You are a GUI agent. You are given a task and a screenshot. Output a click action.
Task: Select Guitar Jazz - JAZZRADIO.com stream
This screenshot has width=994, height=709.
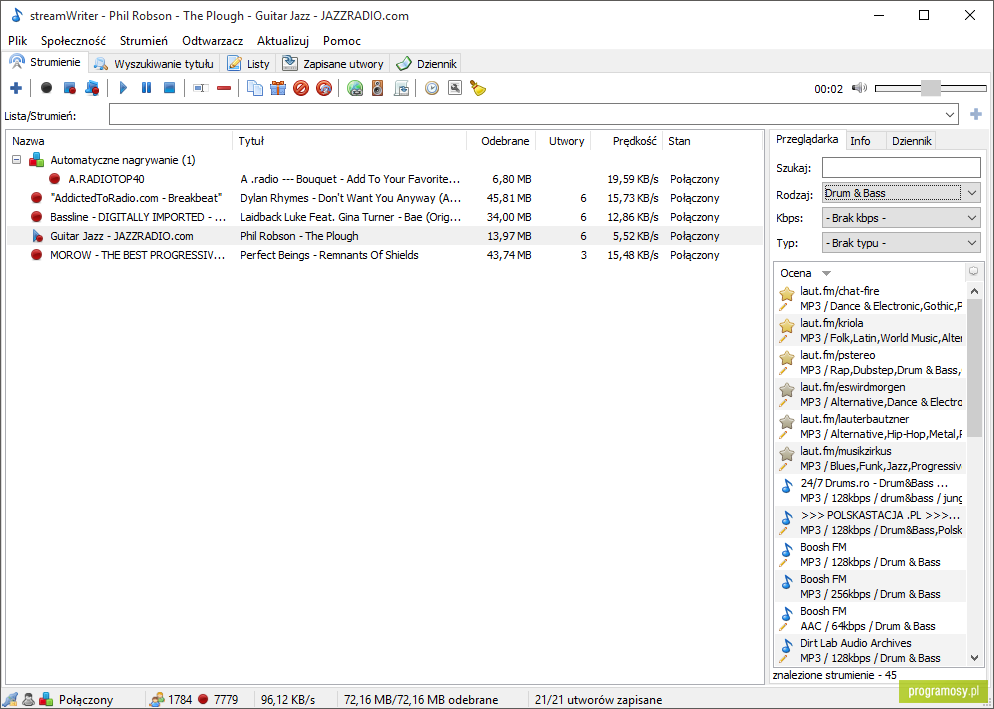click(x=384, y=236)
